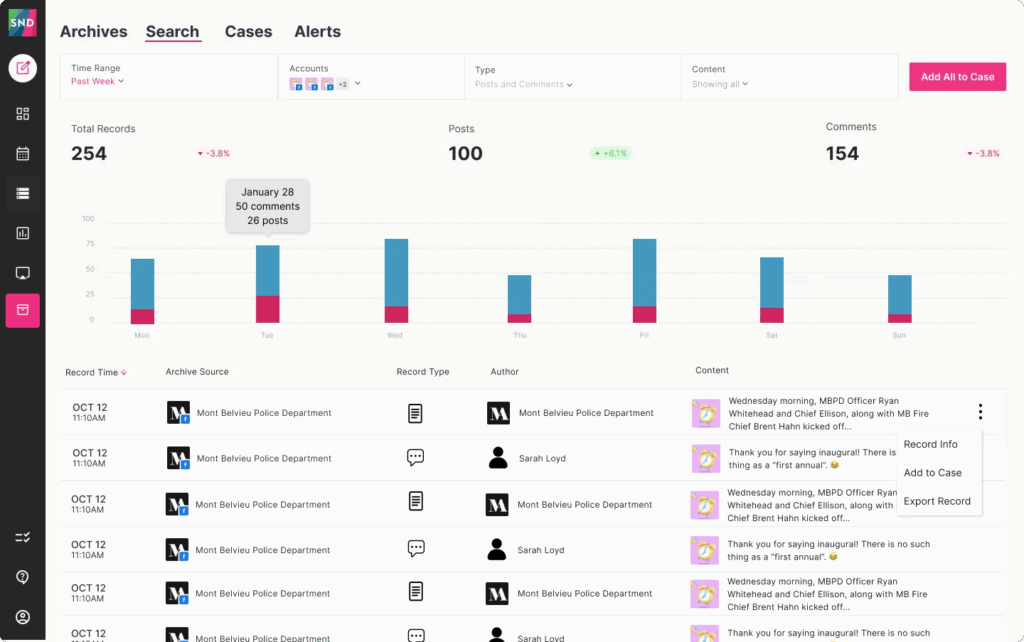Click the compose new post icon
This screenshot has width=1024, height=642.
22,68
